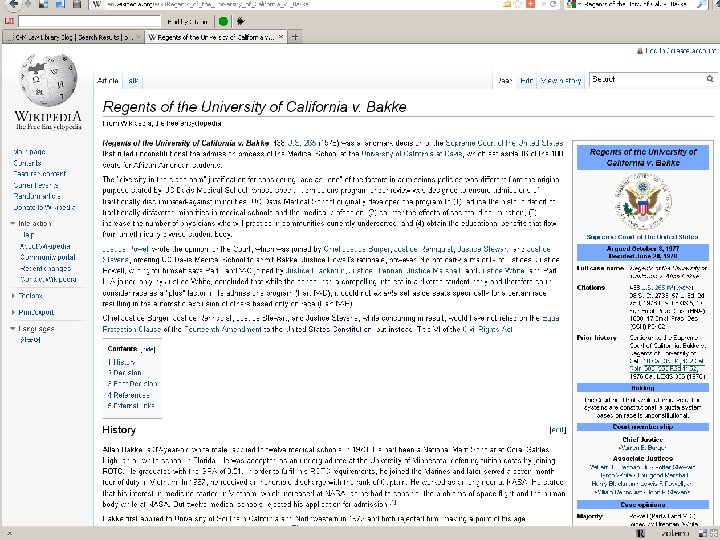
Task: Open the Civil Rights Act link
Action: point(487,329)
